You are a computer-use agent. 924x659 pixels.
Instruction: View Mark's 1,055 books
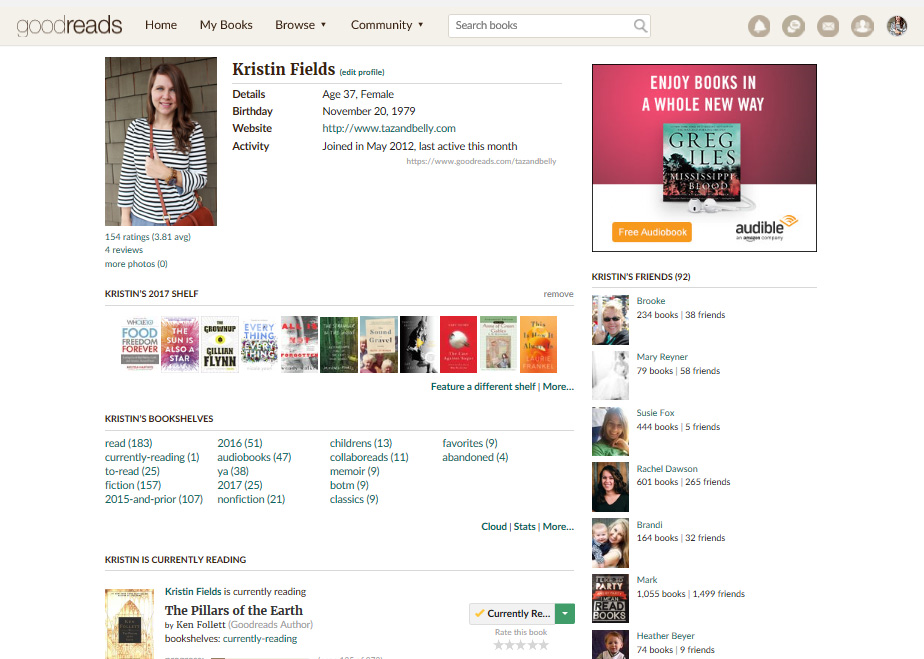point(661,594)
